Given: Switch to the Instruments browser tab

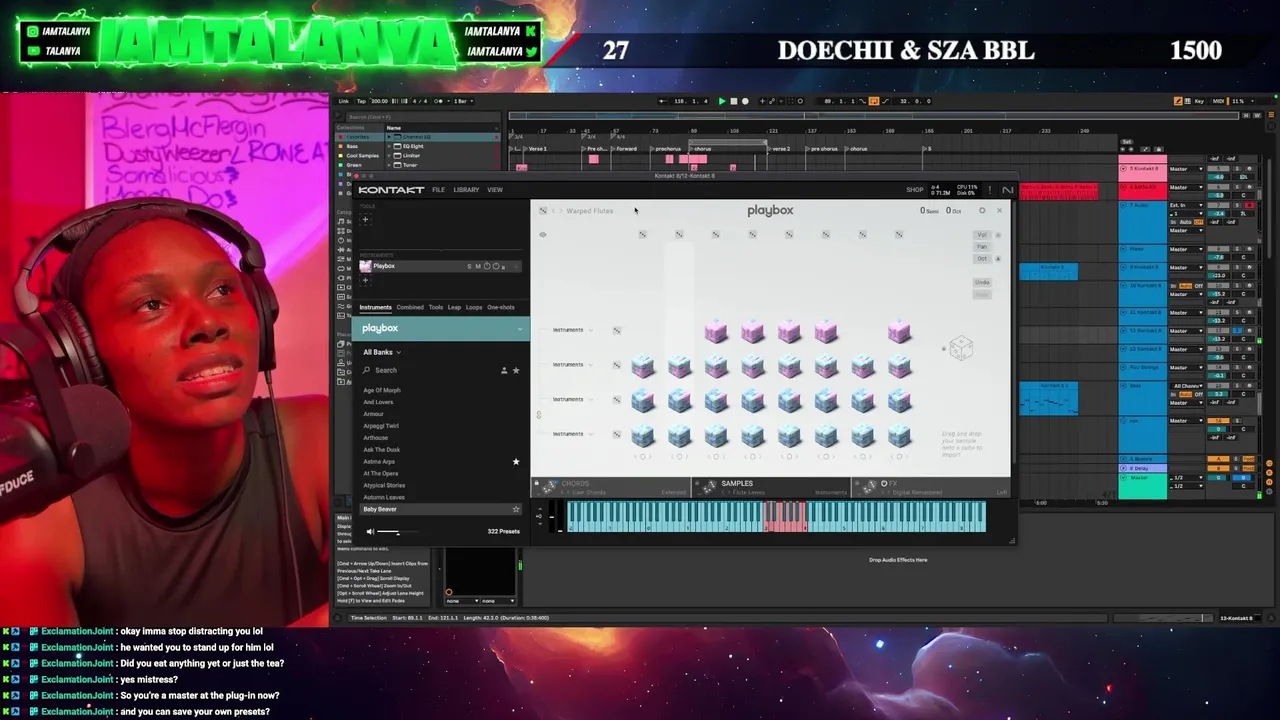Looking at the screenshot, I should [x=376, y=307].
